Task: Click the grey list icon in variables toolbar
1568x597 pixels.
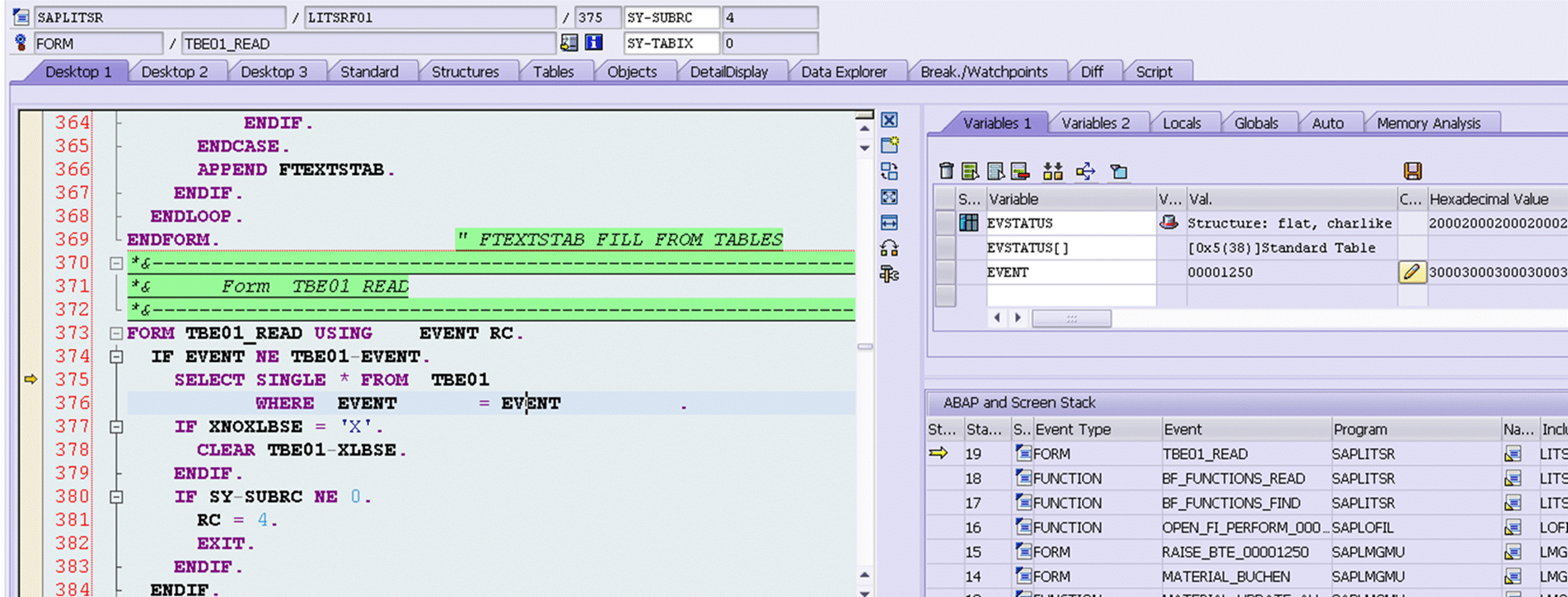Action: (995, 171)
